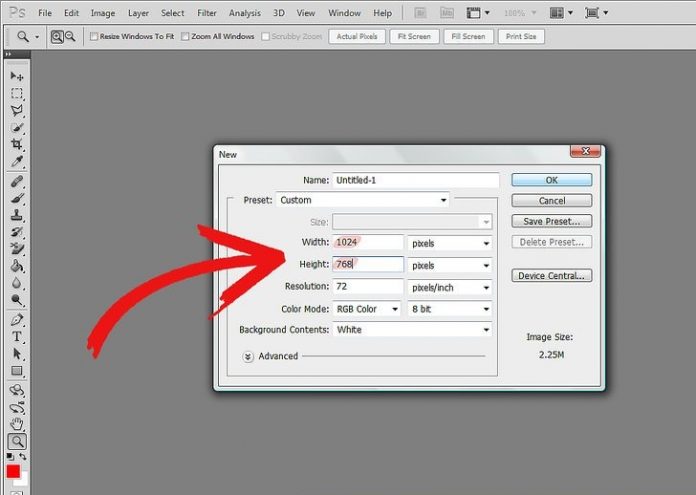The width and height of the screenshot is (696, 495).
Task: Select the Move tool
Action: point(17,77)
